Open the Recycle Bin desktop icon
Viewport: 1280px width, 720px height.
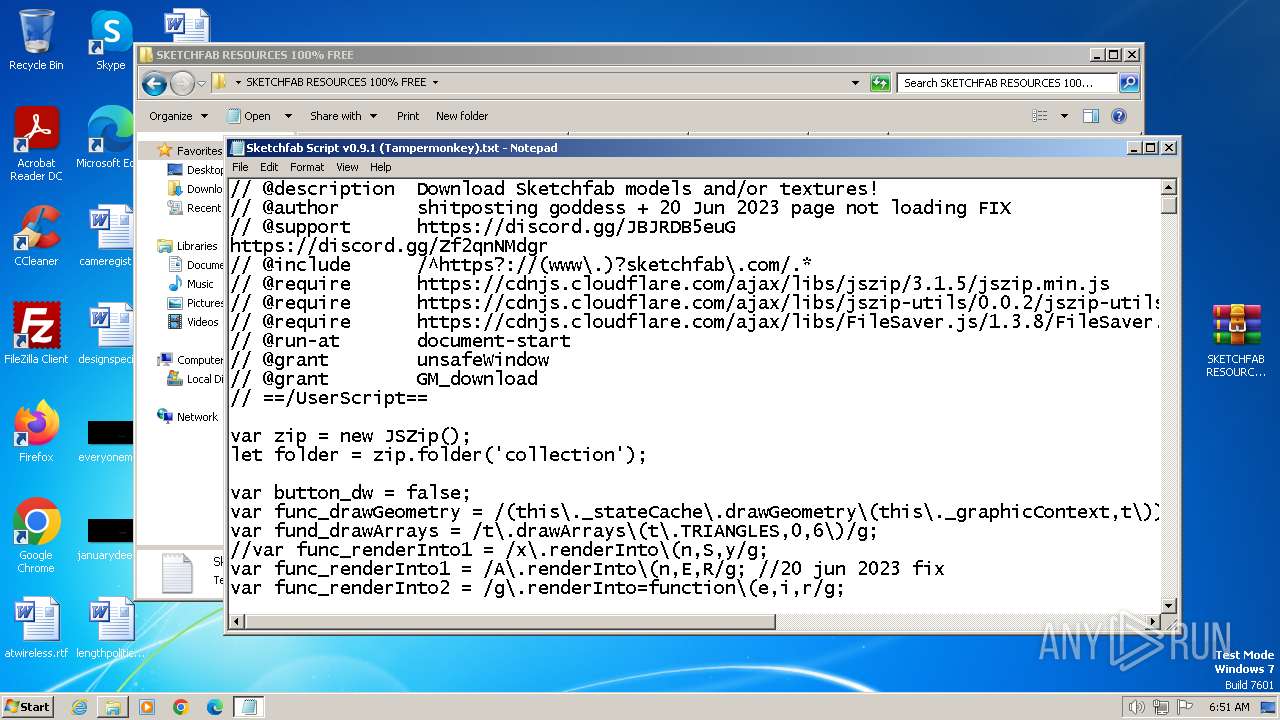pyautogui.click(x=36, y=40)
